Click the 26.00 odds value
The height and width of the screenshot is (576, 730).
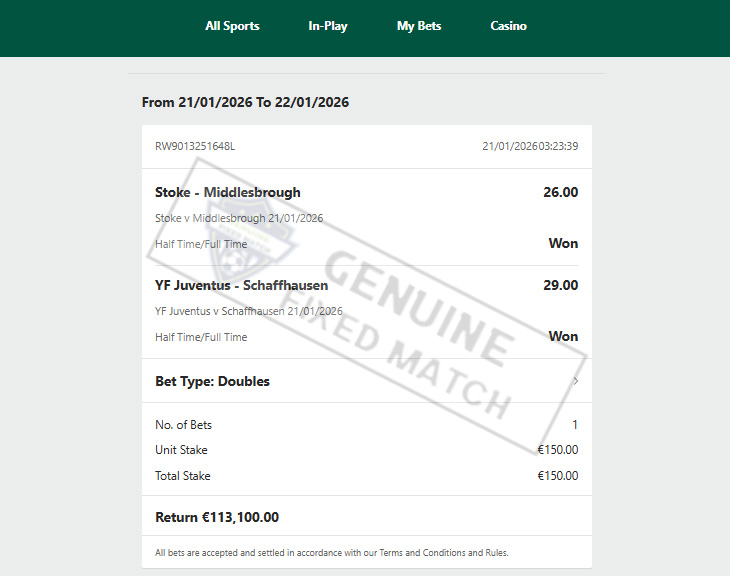(561, 192)
